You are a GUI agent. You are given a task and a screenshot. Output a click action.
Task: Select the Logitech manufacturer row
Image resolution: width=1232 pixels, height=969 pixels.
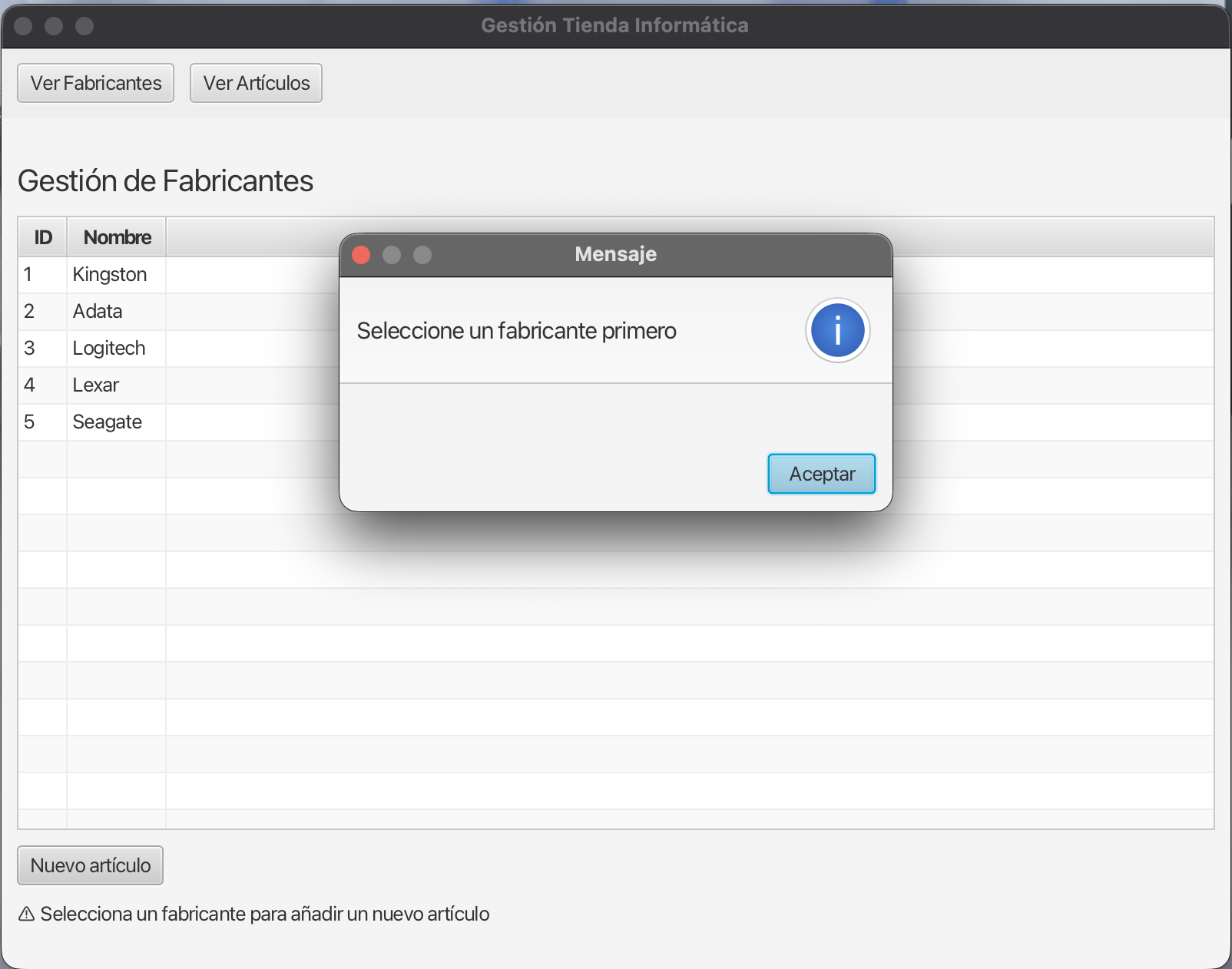coord(616,349)
